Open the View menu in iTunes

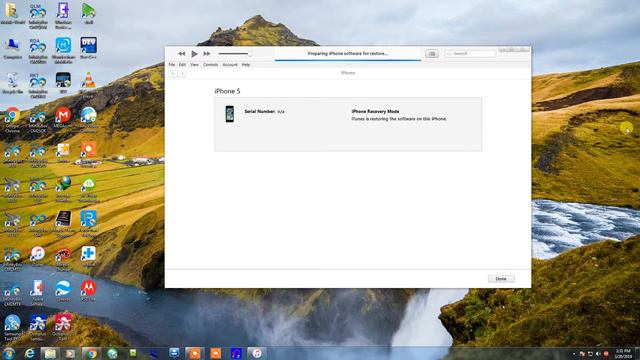(x=194, y=64)
